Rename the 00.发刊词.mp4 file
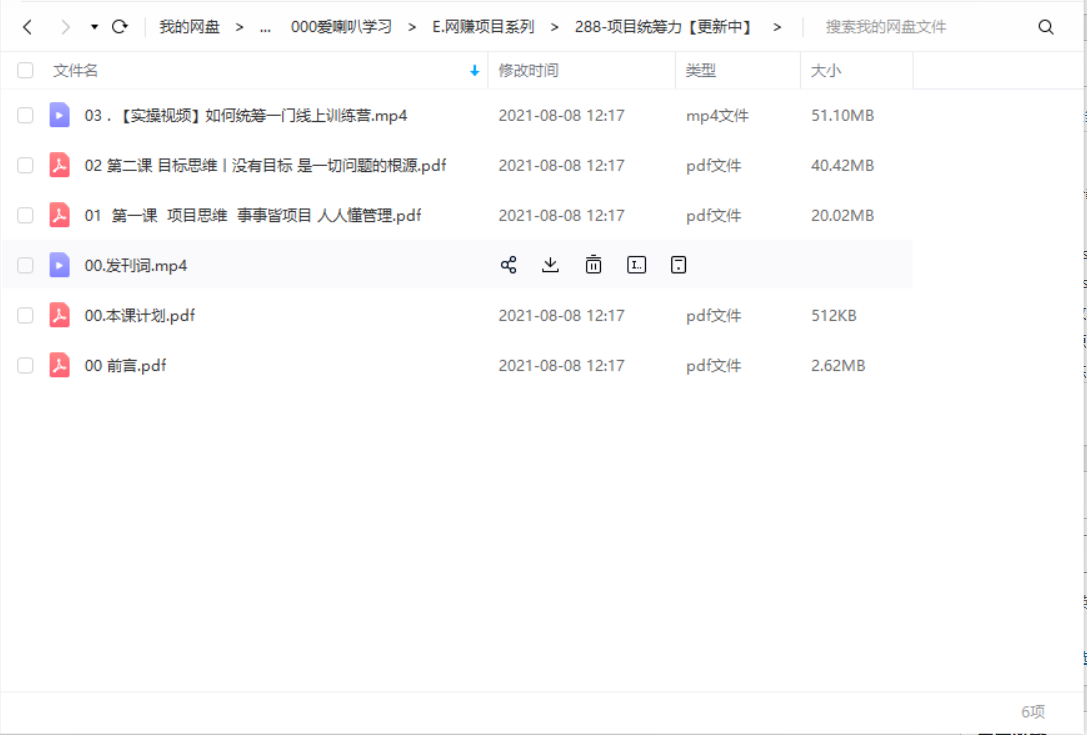The width and height of the screenshot is (1087, 735). click(636, 265)
